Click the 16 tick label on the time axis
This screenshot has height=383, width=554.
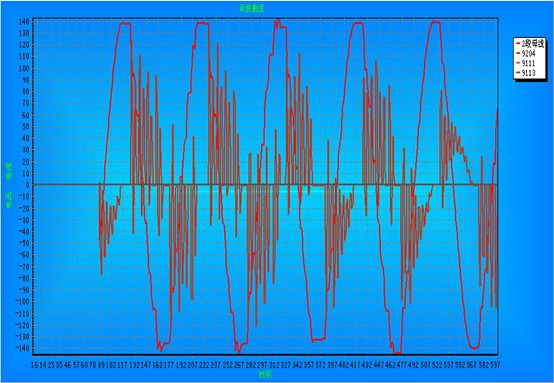click(x=35, y=365)
